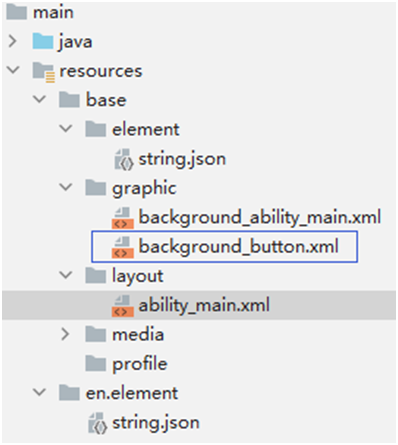Click the resources folder icon

tap(43, 72)
